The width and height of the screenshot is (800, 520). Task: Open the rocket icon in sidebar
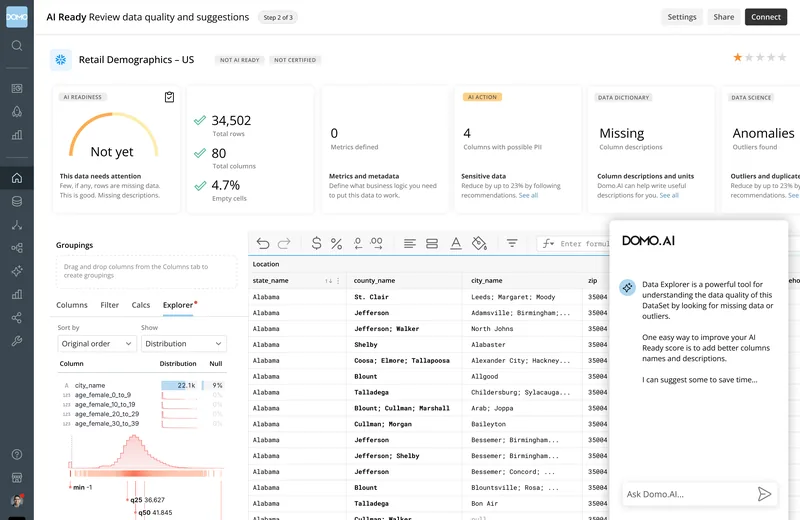click(x=17, y=112)
